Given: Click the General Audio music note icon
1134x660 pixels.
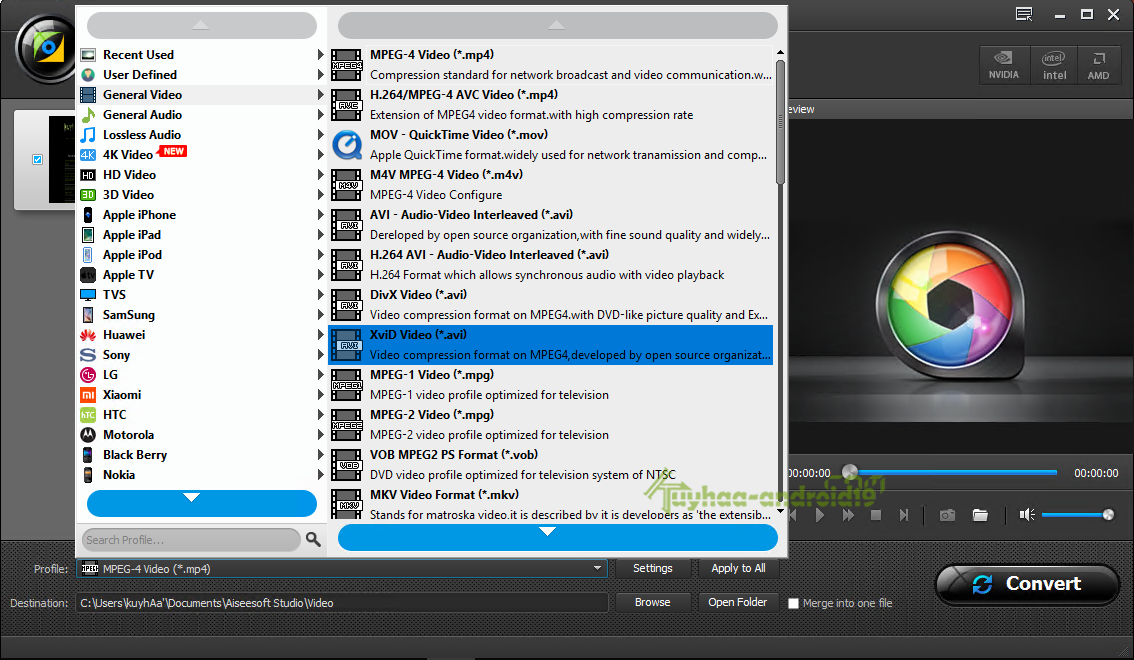Looking at the screenshot, I should pos(88,114).
